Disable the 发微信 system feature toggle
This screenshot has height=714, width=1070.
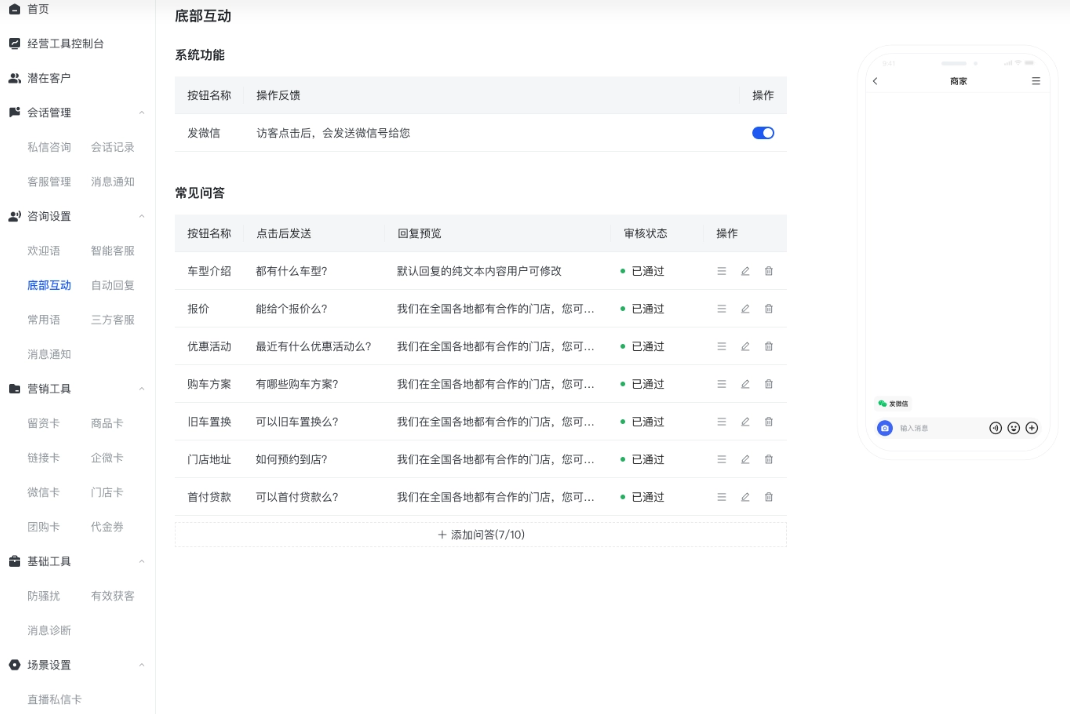click(x=762, y=131)
